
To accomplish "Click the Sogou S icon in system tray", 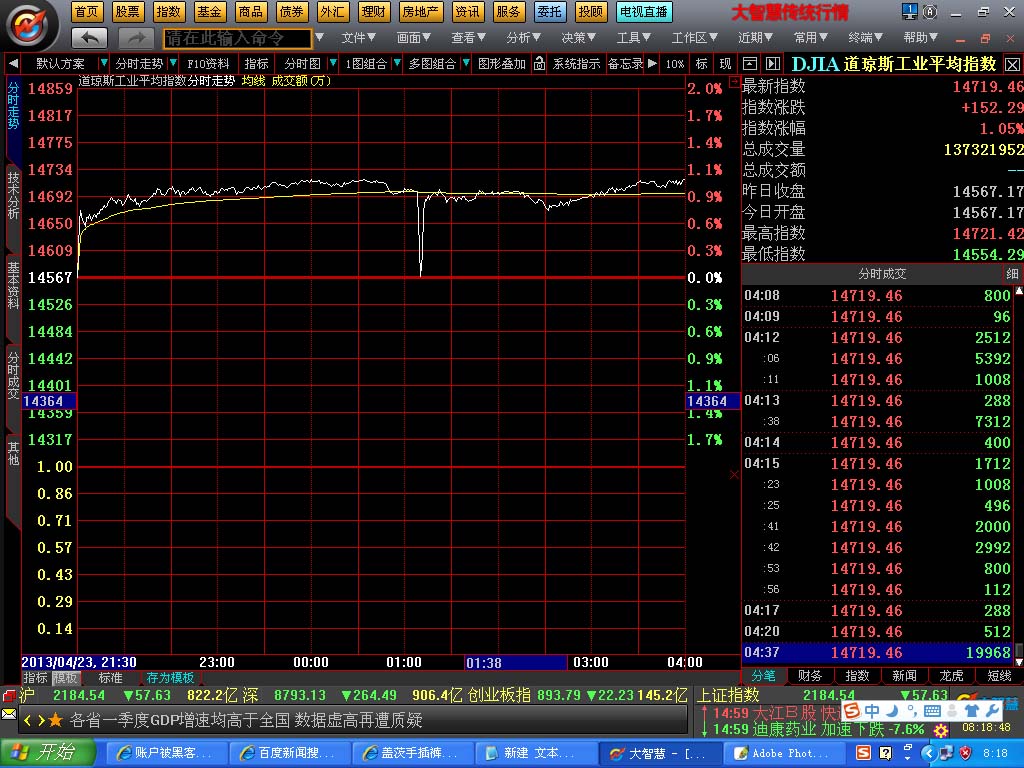I will [863, 753].
